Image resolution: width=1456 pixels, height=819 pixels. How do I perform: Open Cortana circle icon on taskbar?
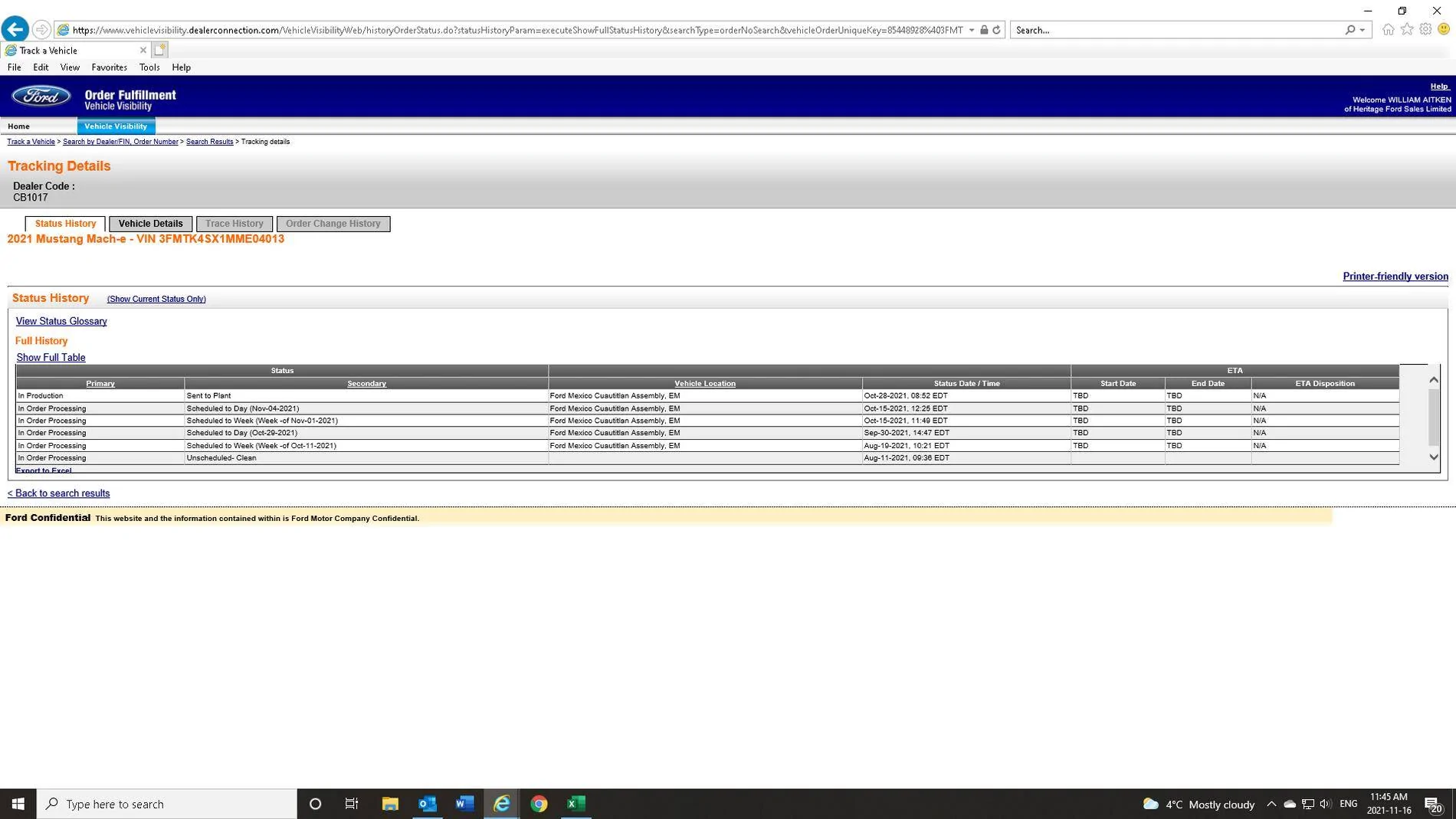(x=315, y=804)
